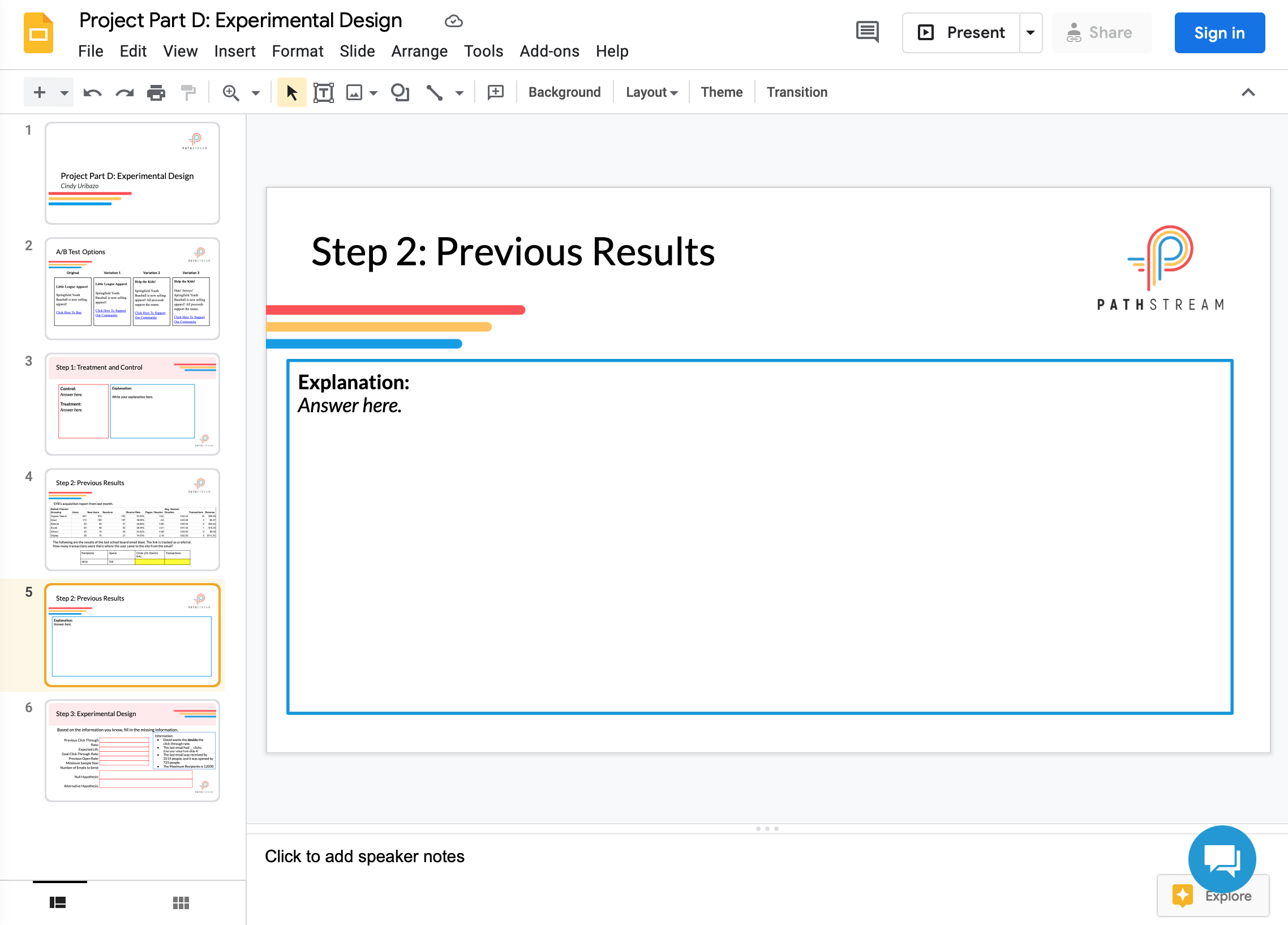
Task: Select slide 2 A/B Test Options thumbnail
Action: point(132,289)
